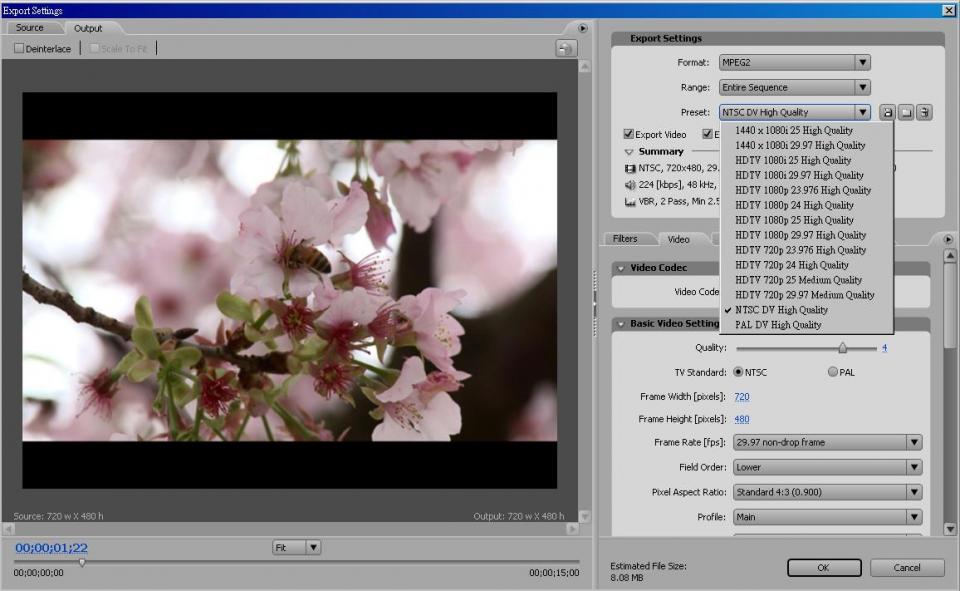Click the audio speaker icon in Summary
This screenshot has width=960, height=591.
[x=630, y=185]
